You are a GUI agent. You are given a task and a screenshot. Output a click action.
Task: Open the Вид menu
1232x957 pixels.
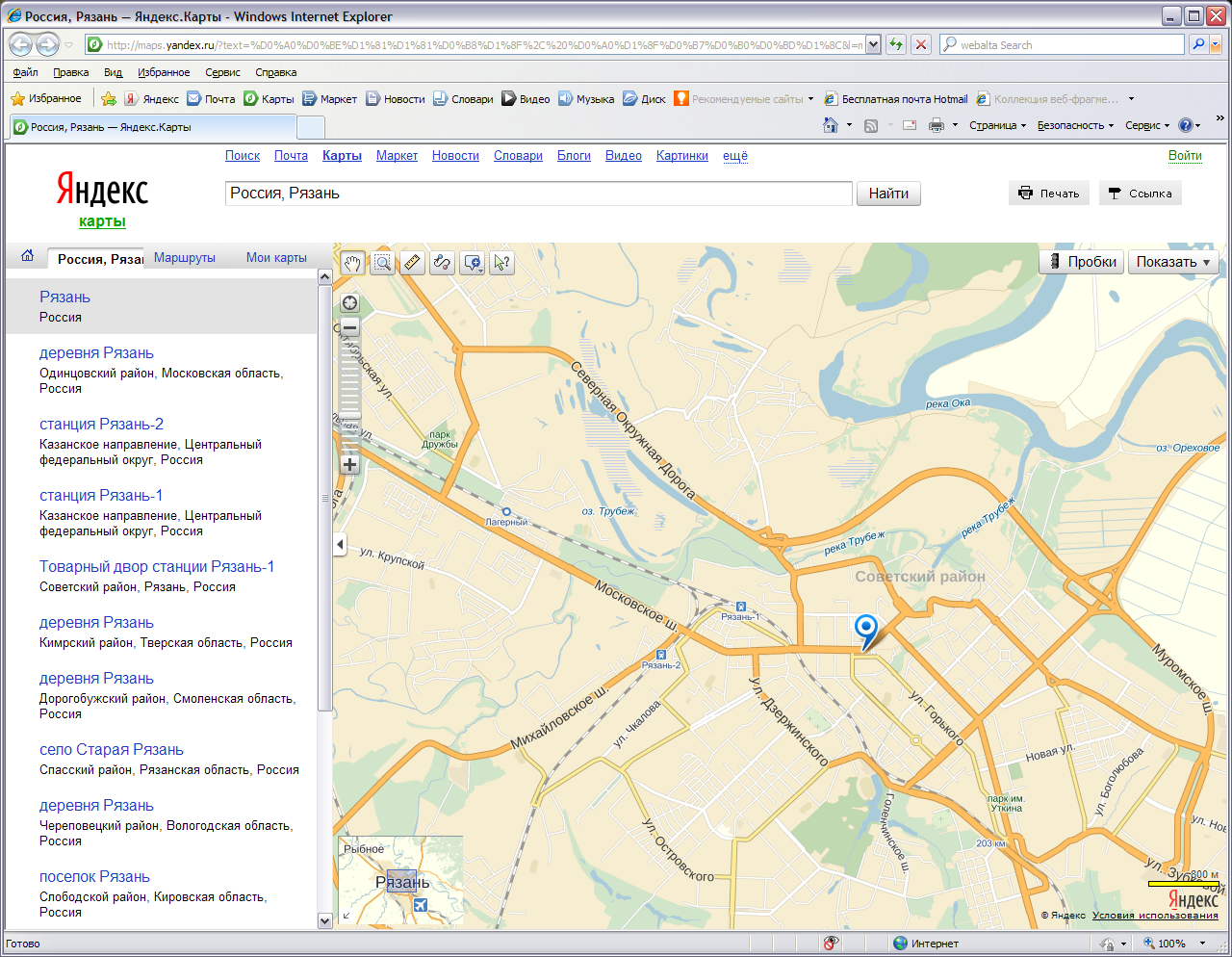(x=114, y=72)
